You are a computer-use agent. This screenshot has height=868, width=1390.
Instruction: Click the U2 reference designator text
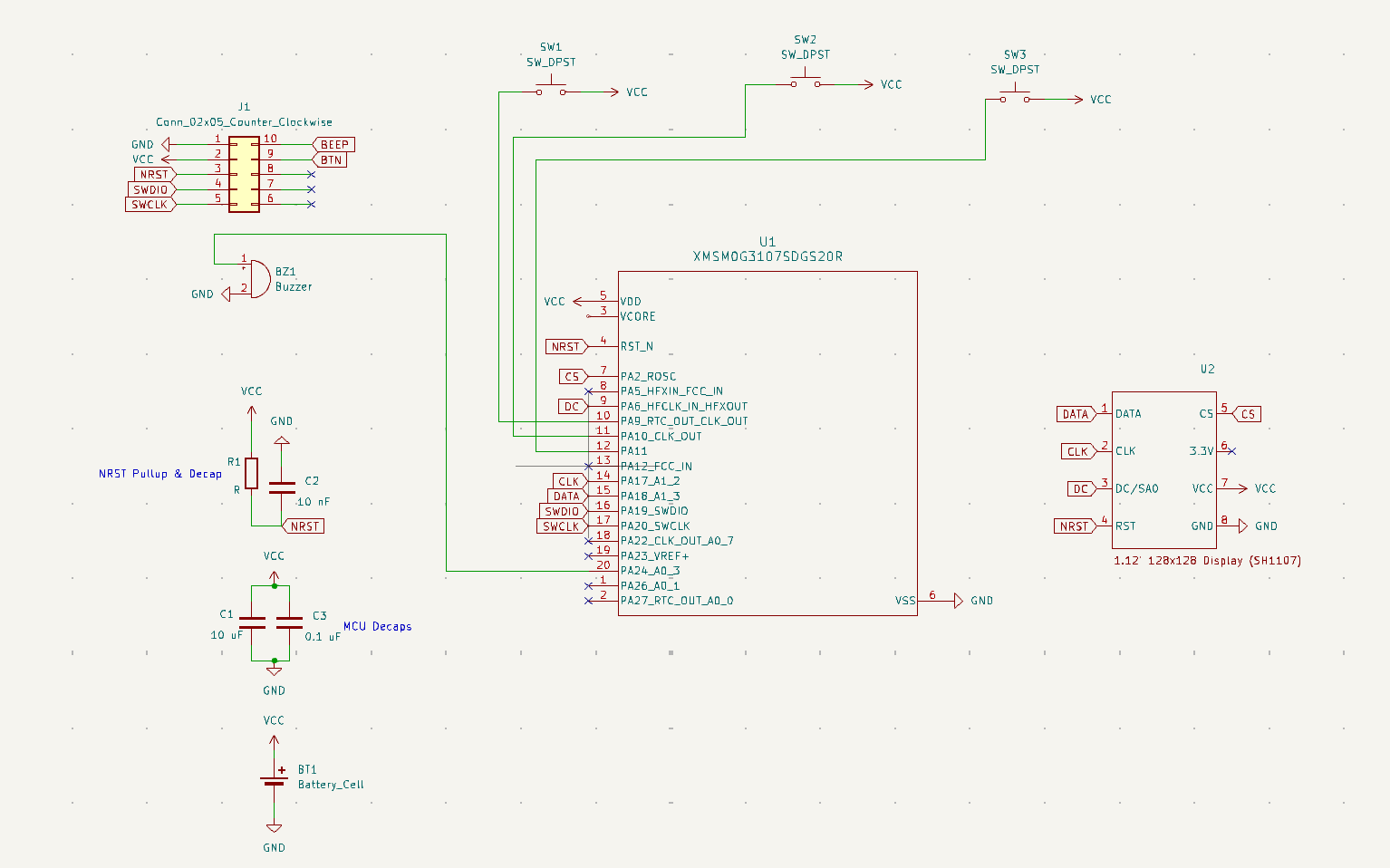click(1207, 369)
